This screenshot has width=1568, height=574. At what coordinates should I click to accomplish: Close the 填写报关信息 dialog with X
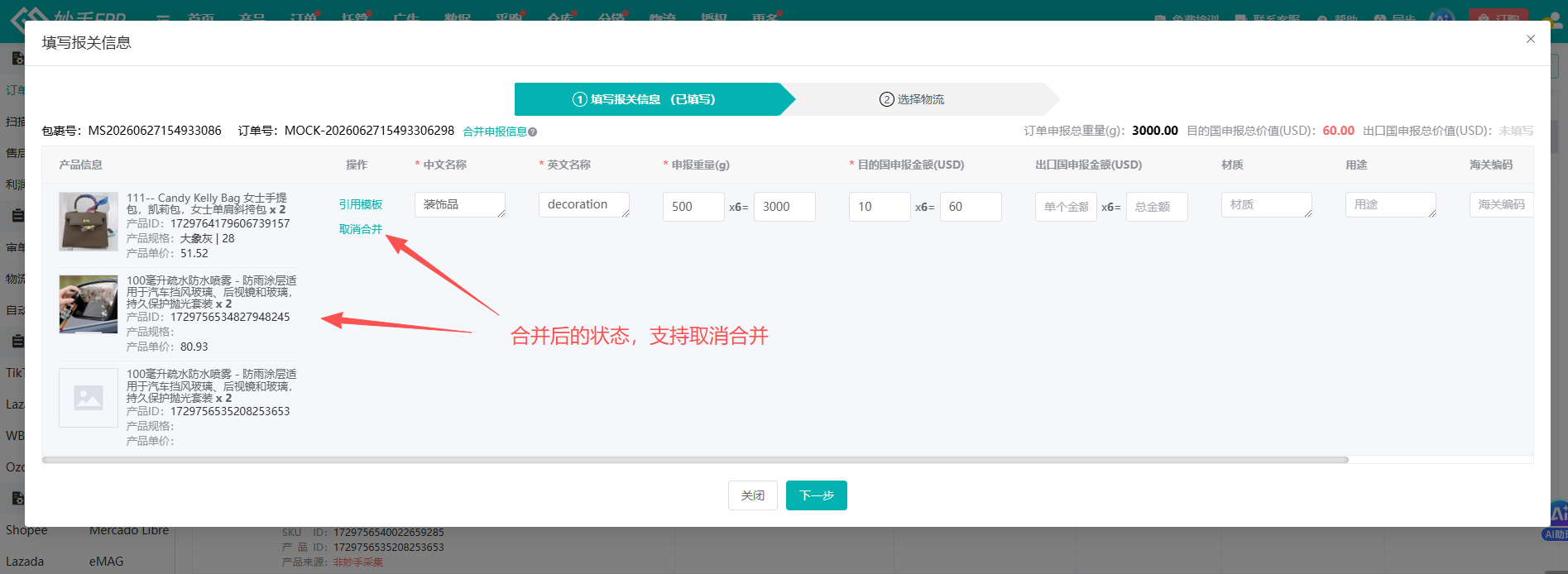[x=1530, y=39]
